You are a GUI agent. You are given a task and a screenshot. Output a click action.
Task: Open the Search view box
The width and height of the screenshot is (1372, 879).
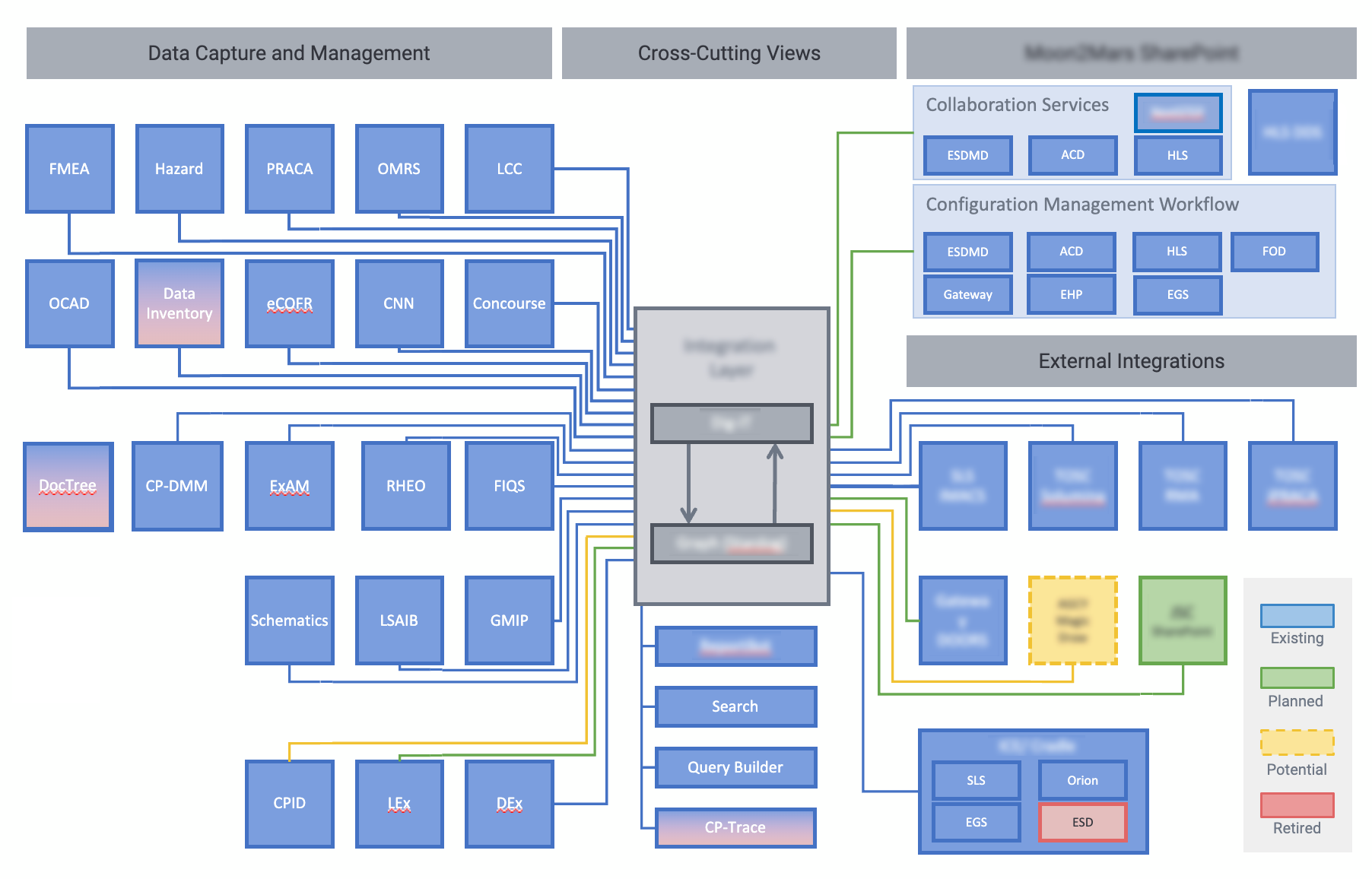tap(735, 706)
